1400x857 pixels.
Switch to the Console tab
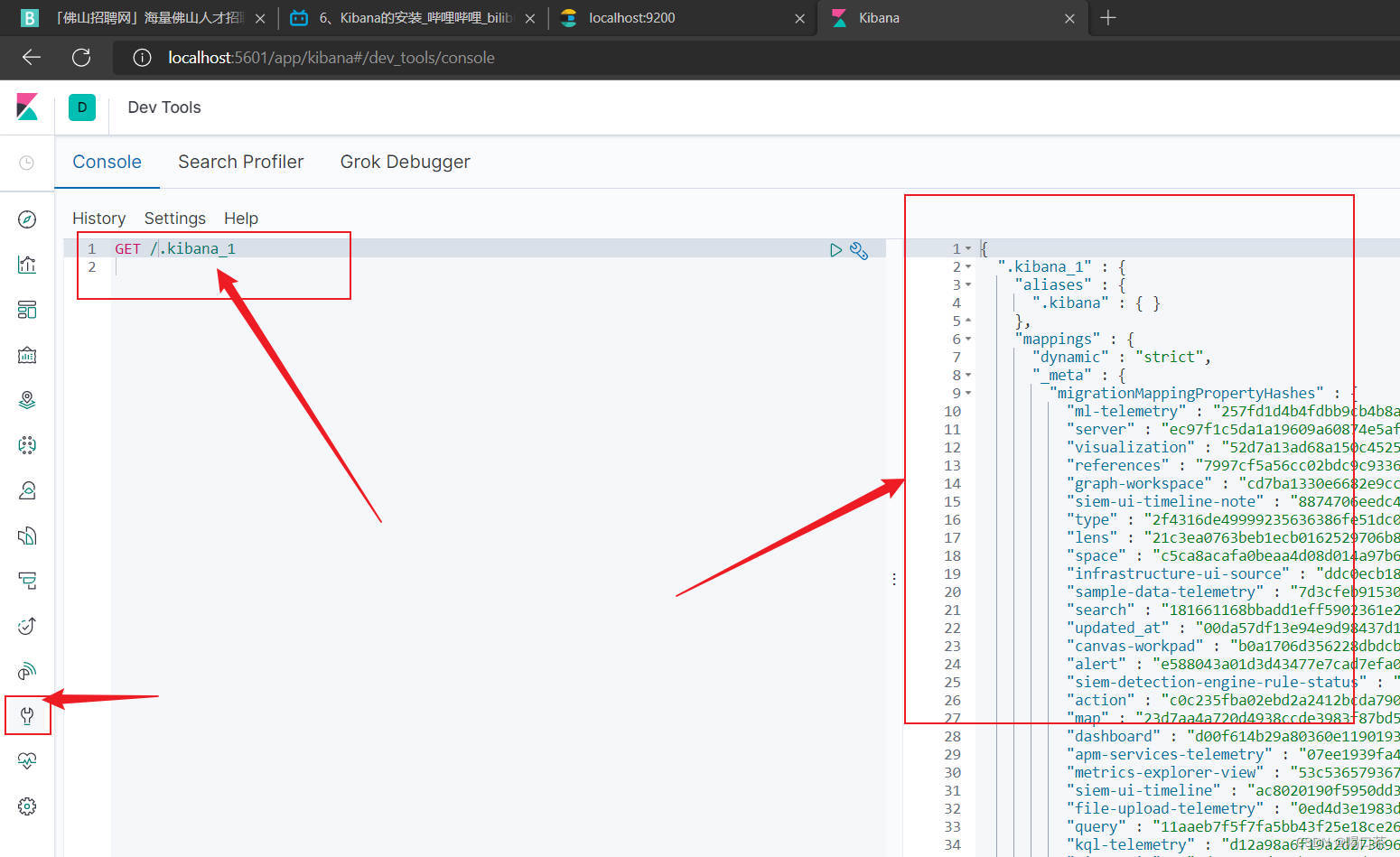(x=107, y=163)
